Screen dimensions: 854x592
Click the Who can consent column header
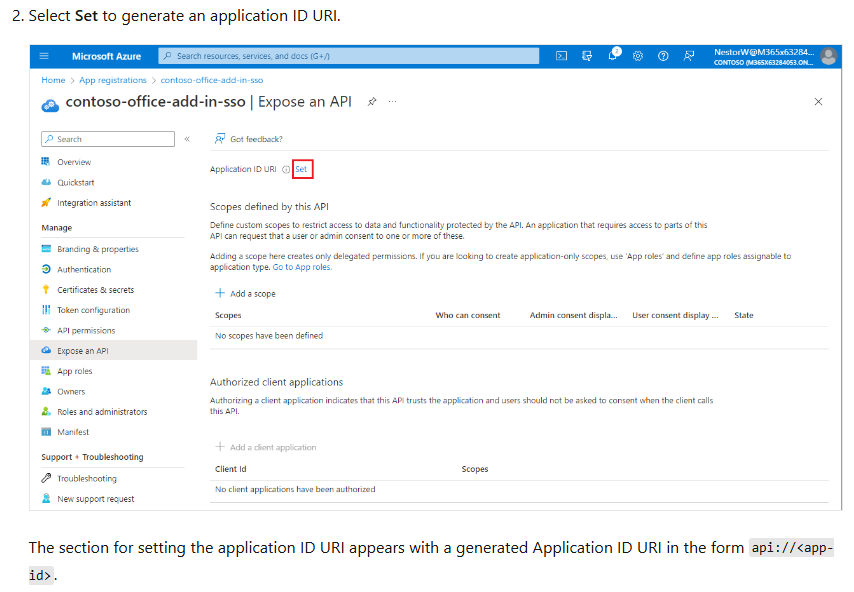[x=468, y=315]
